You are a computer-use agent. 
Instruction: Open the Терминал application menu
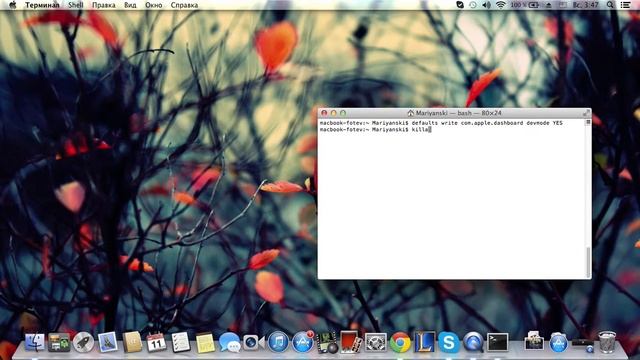(x=42, y=5)
